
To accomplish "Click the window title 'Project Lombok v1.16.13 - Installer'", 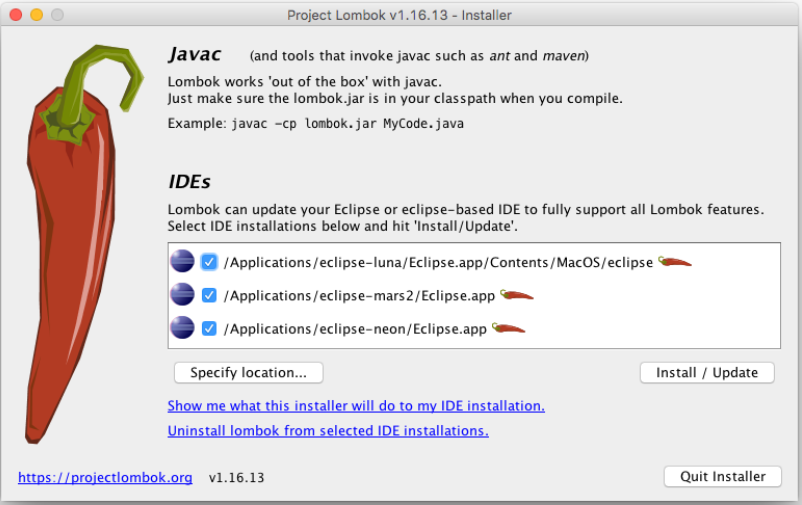I will click(399, 15).
